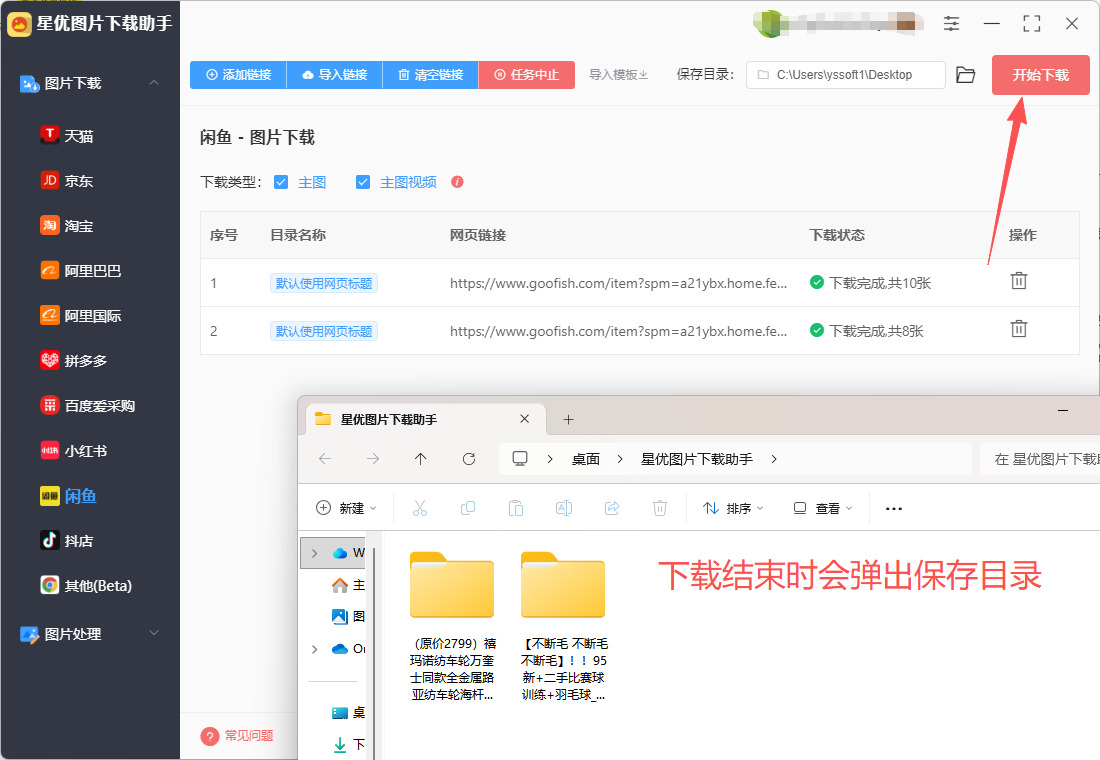Screen dimensions: 1100x760
Task: Open the Xiaohongshu (小红书) sidebar entry
Action: (x=74, y=450)
